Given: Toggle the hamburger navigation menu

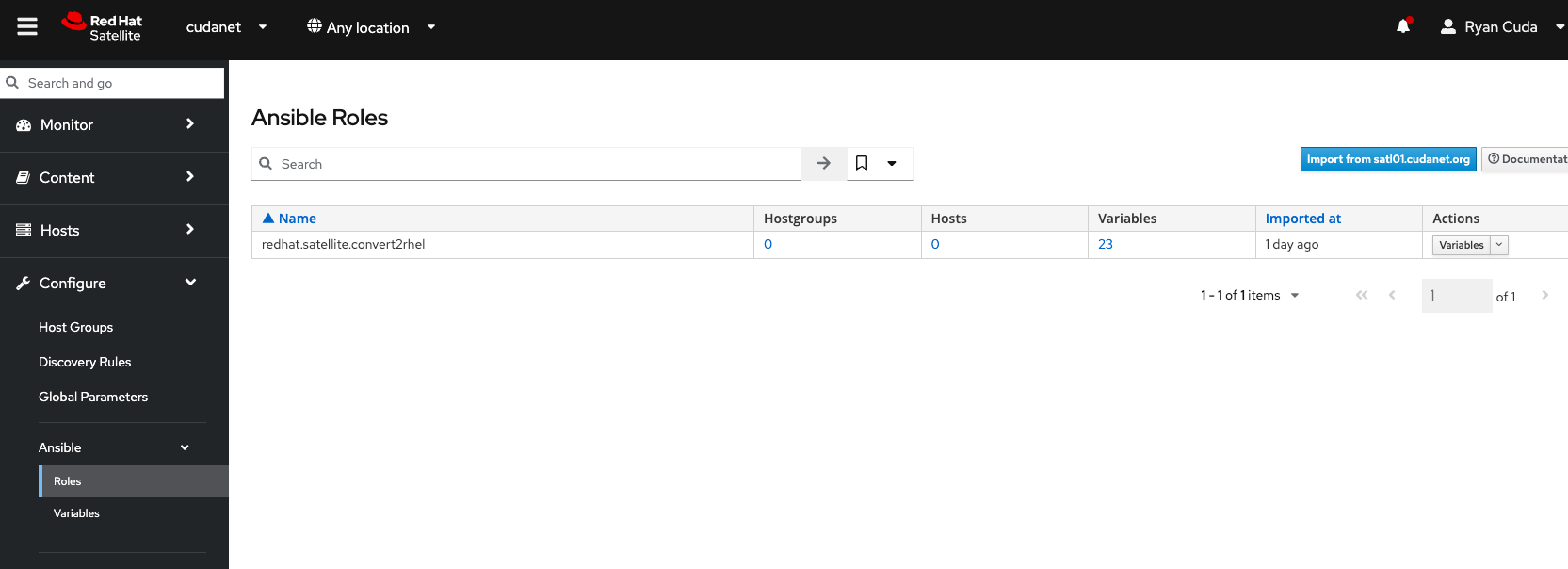Looking at the screenshot, I should click(27, 26).
